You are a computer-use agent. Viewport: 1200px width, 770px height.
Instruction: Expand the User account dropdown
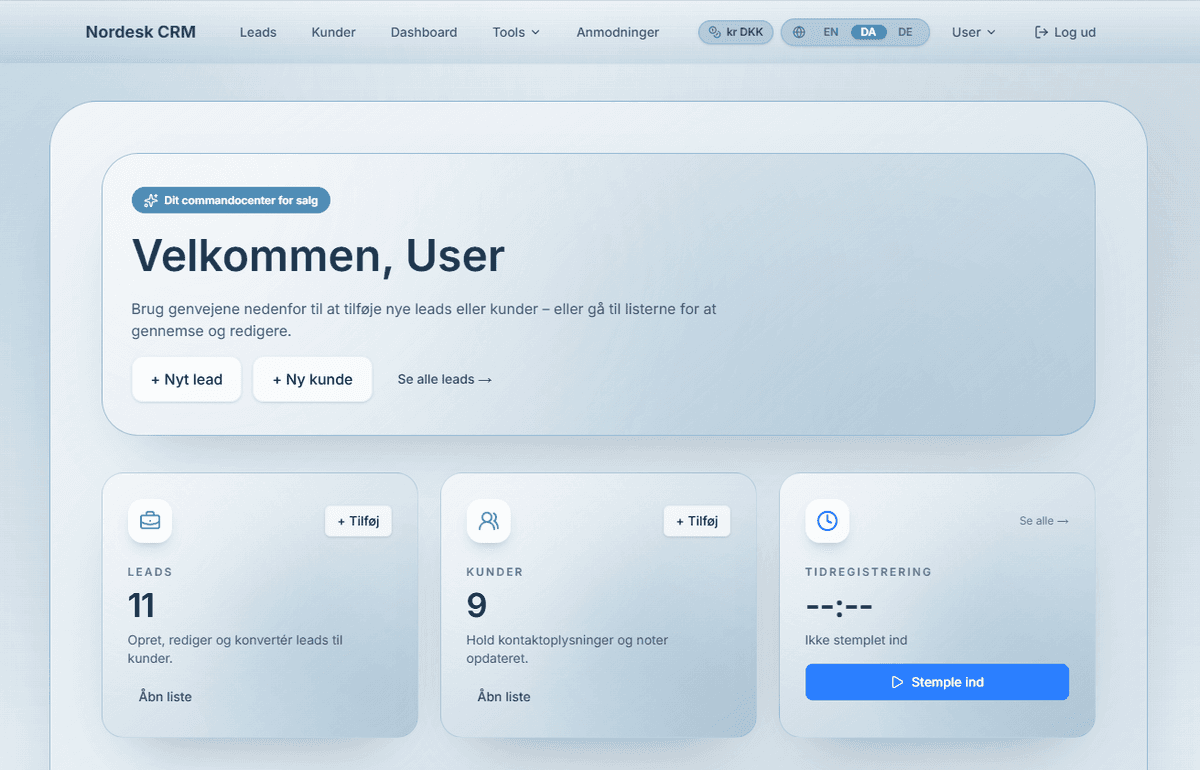click(972, 31)
